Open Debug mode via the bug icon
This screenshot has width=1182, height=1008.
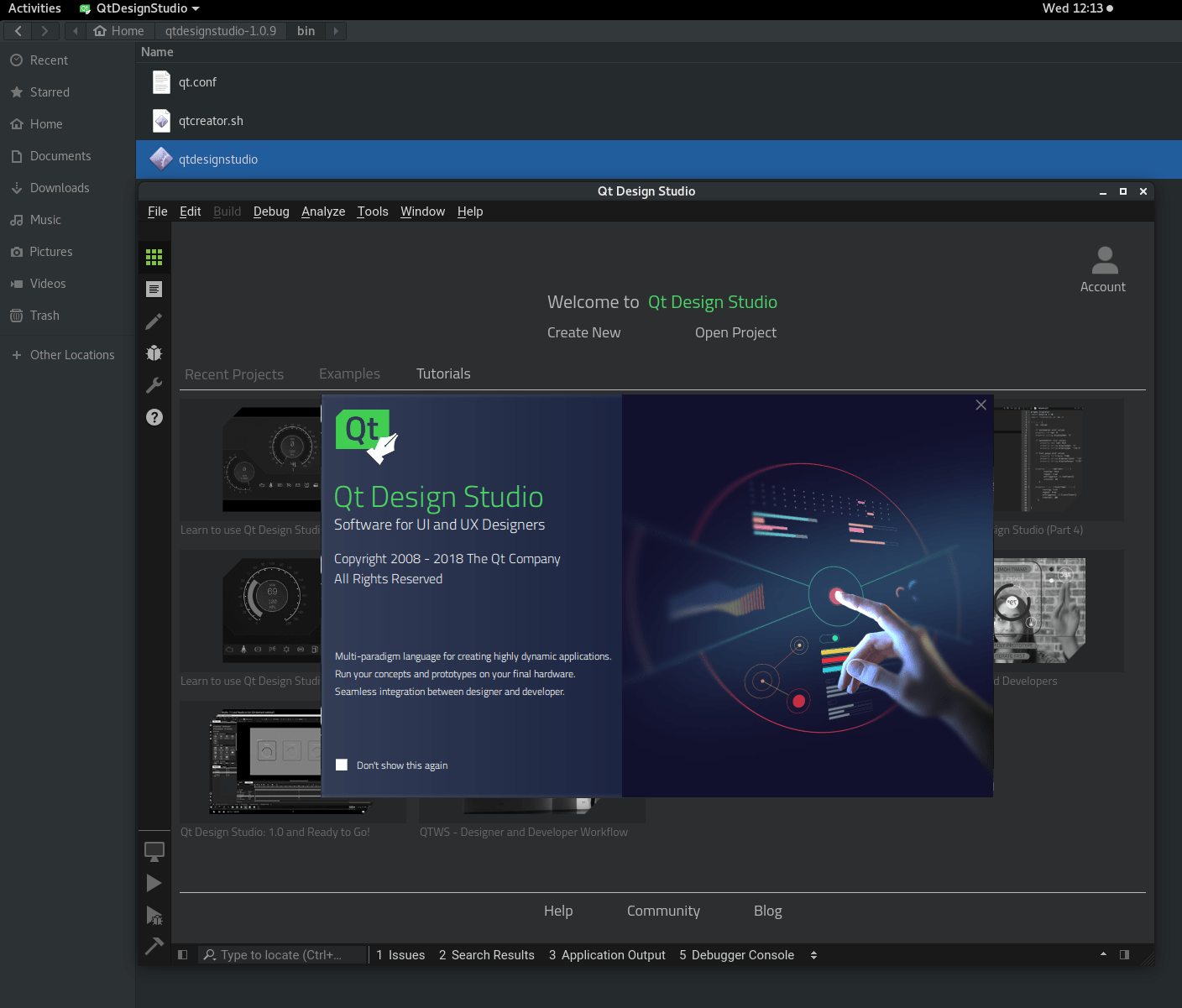click(x=154, y=353)
